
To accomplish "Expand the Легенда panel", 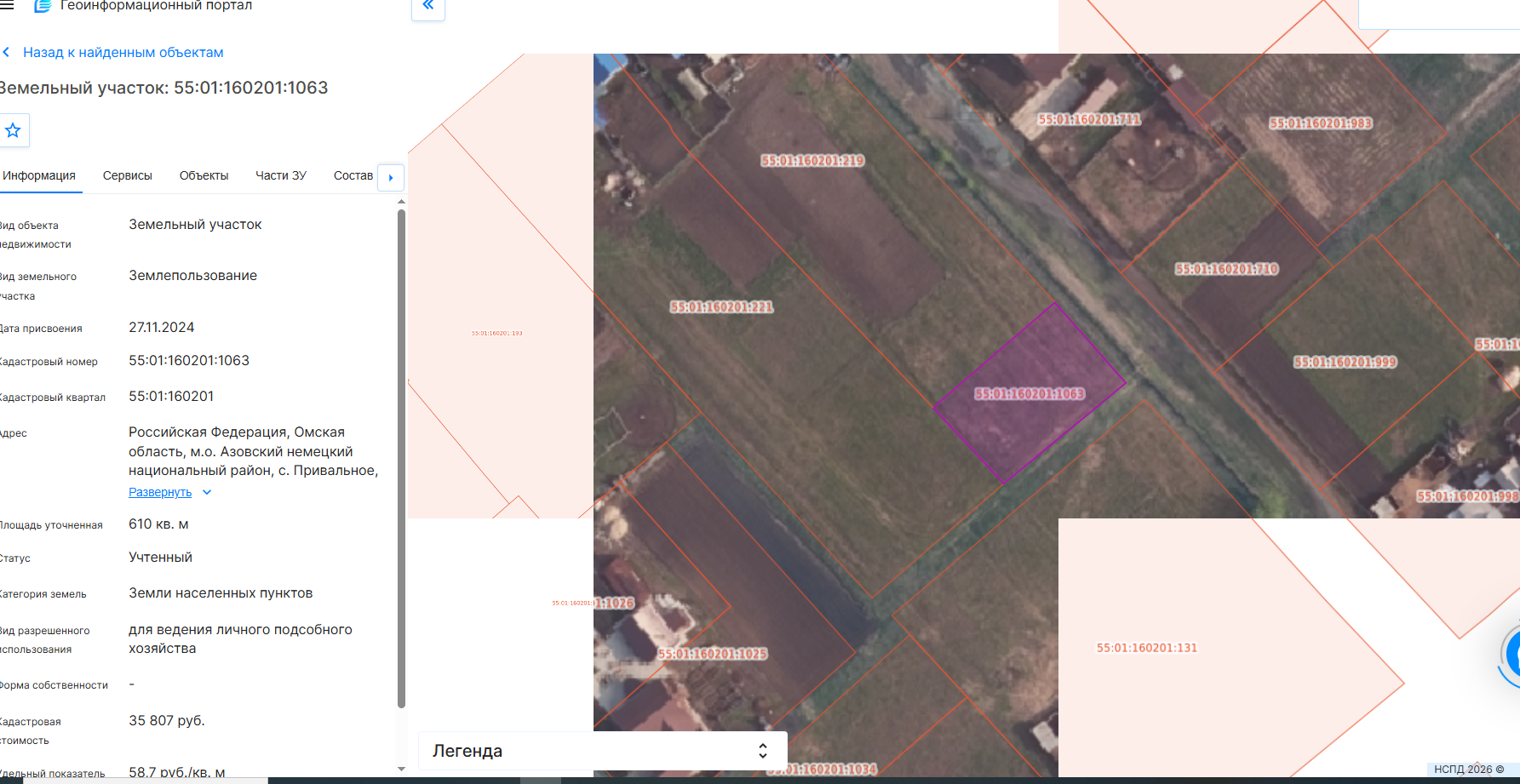I will pyautogui.click(x=602, y=751).
